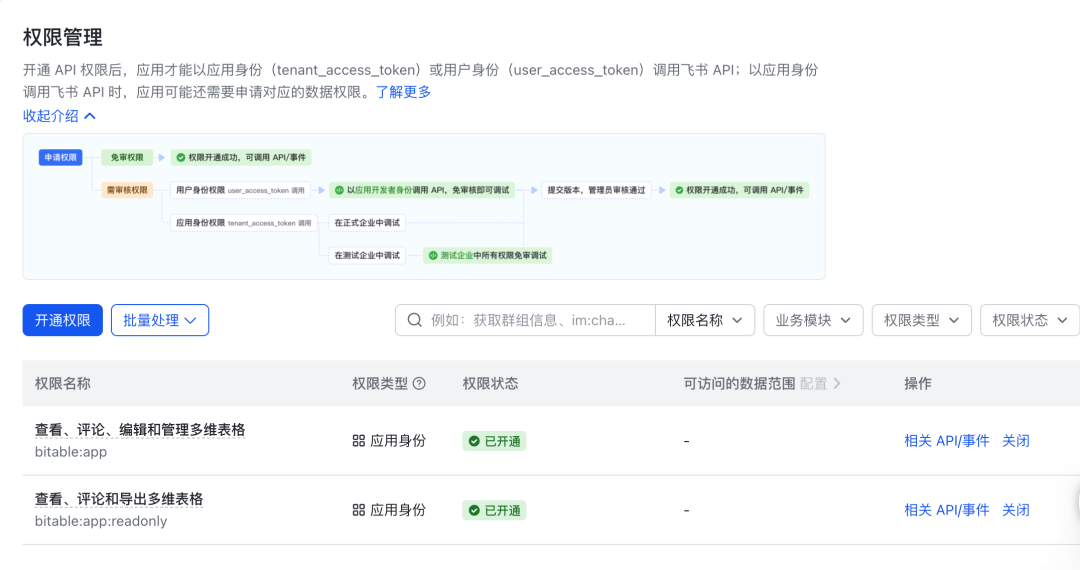1080x570 pixels.
Task: Click 应用身份 type icon in bitable:app:readonly row
Action: pos(358,510)
